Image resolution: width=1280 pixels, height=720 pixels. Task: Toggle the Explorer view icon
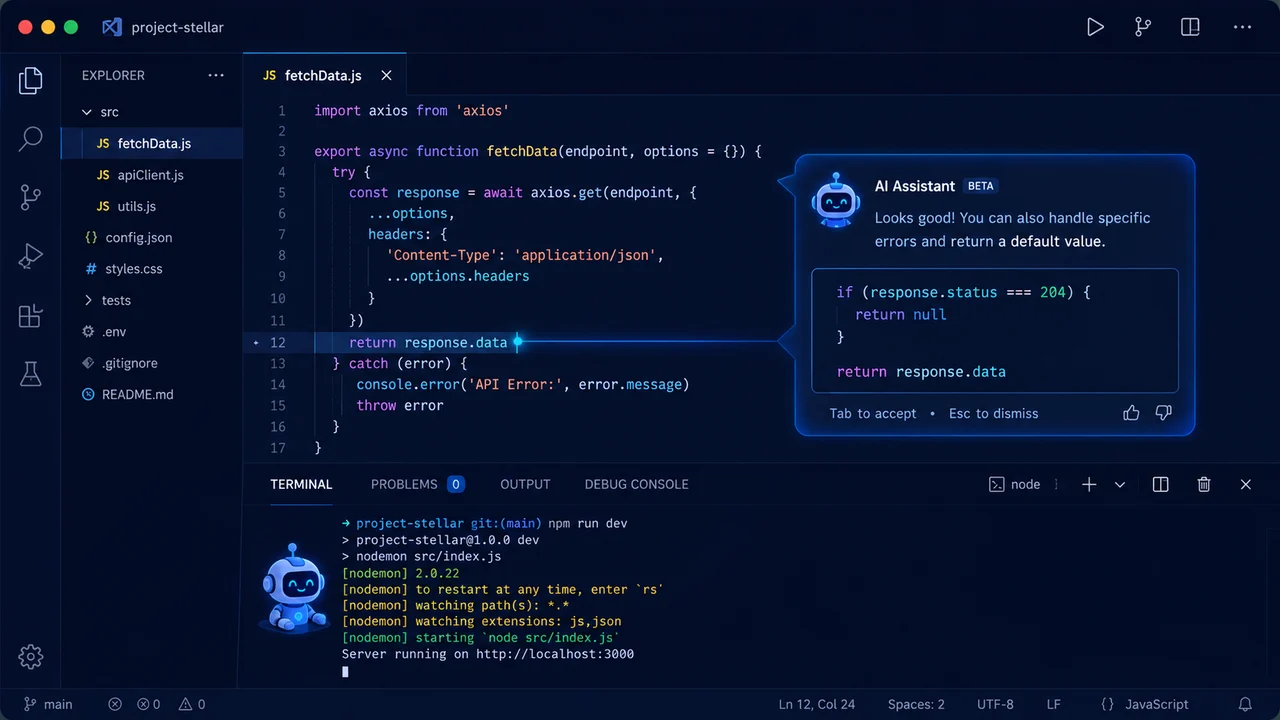pyautogui.click(x=30, y=80)
